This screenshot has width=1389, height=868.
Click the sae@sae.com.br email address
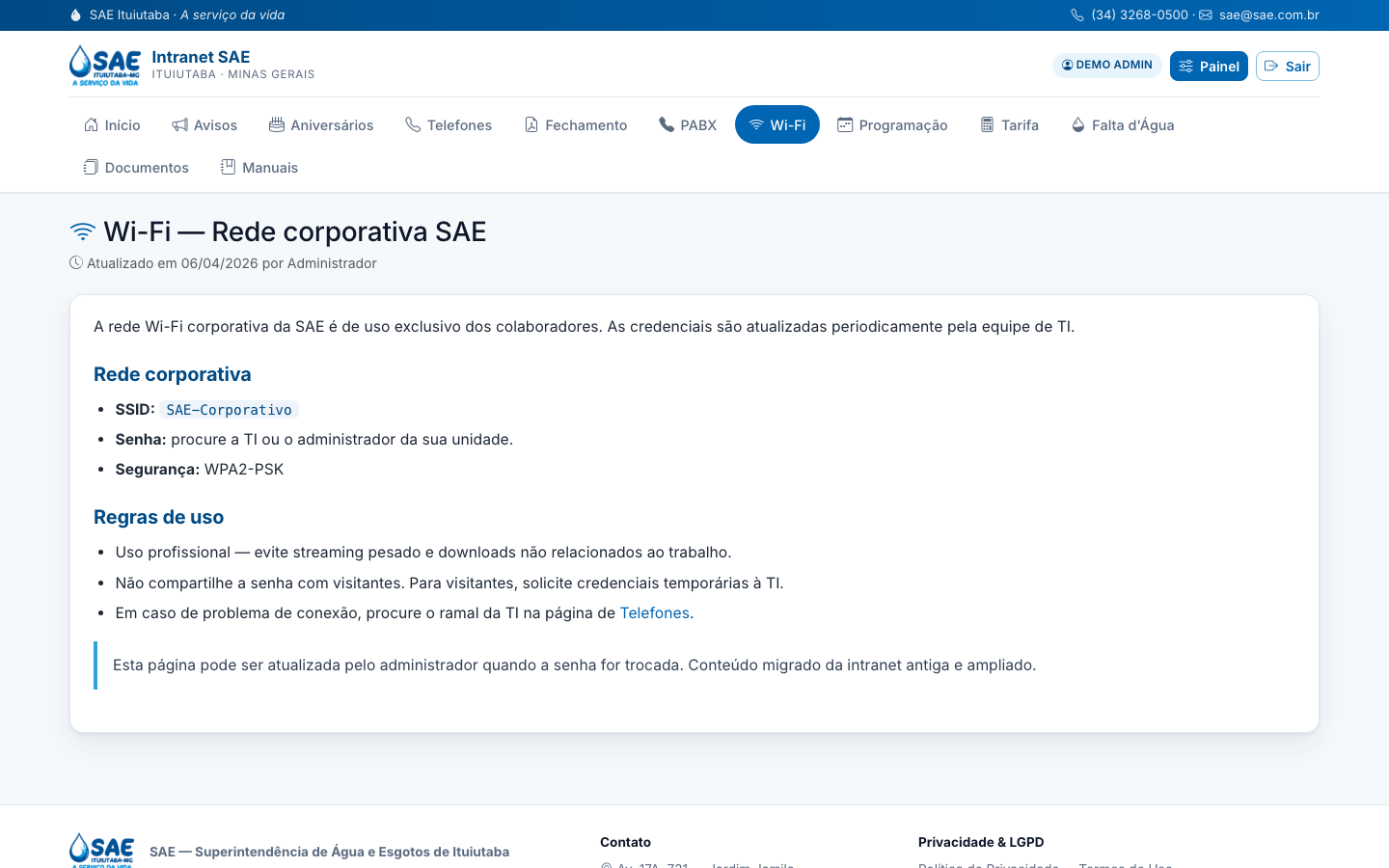point(1268,14)
